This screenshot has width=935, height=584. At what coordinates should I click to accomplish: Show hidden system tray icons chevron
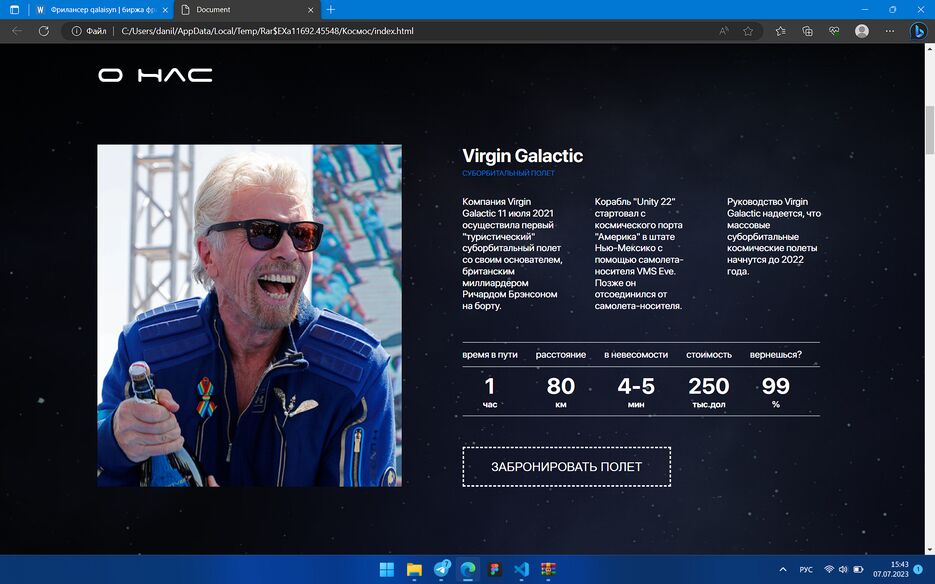[x=783, y=570]
